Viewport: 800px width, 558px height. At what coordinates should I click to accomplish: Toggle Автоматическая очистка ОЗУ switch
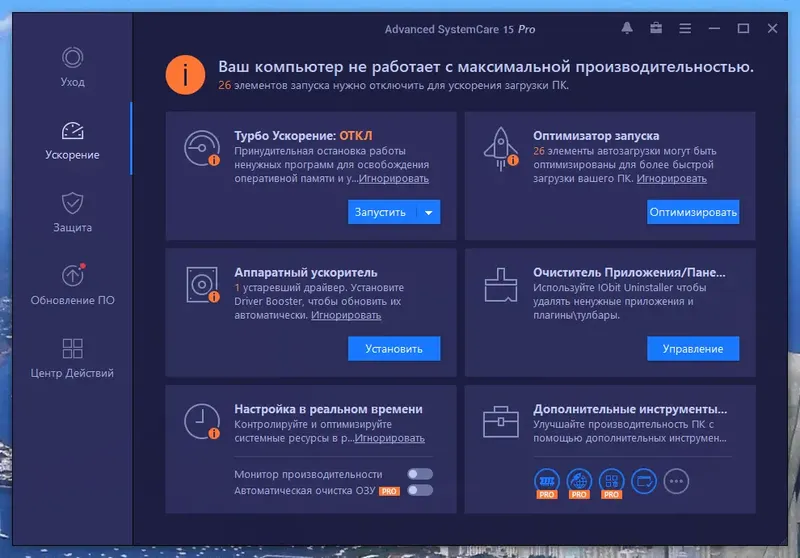coord(420,490)
